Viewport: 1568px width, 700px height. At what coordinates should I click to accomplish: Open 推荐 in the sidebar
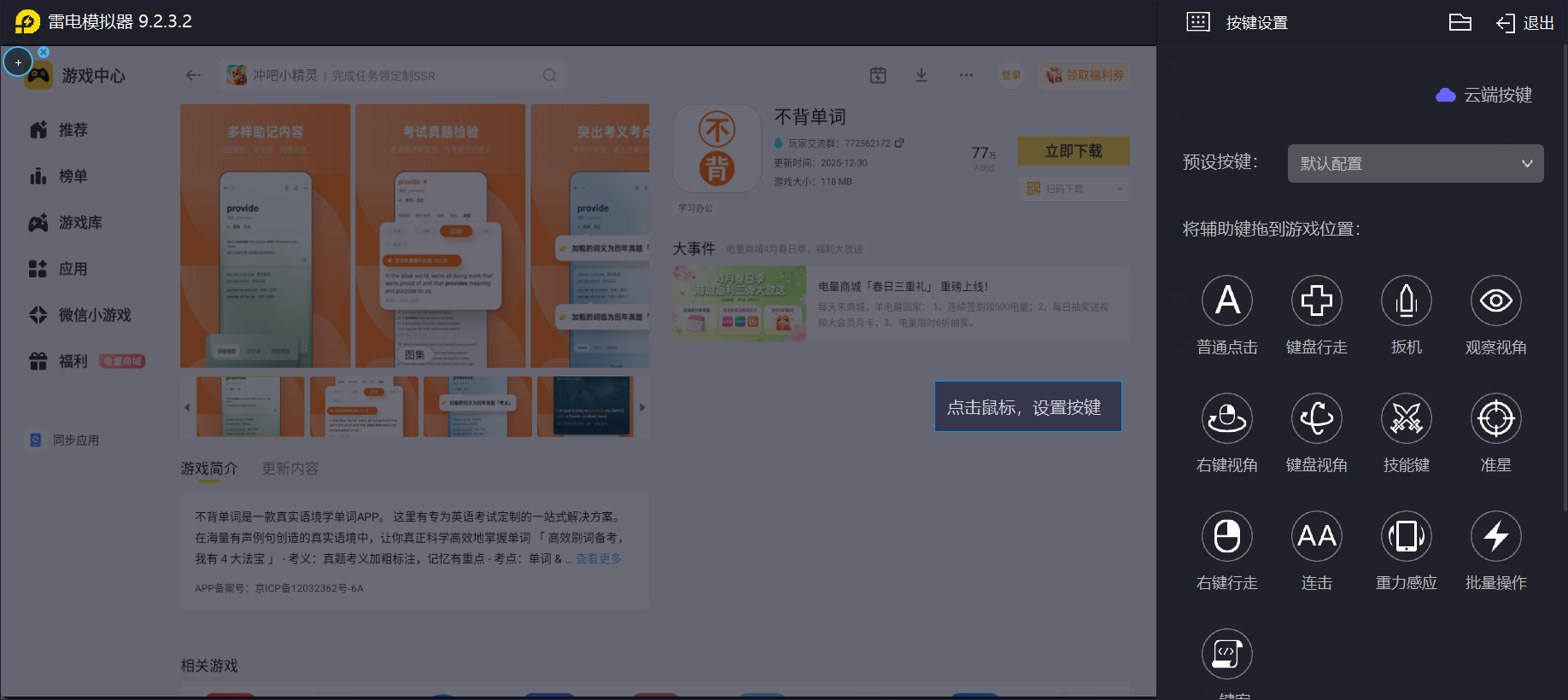click(x=59, y=130)
